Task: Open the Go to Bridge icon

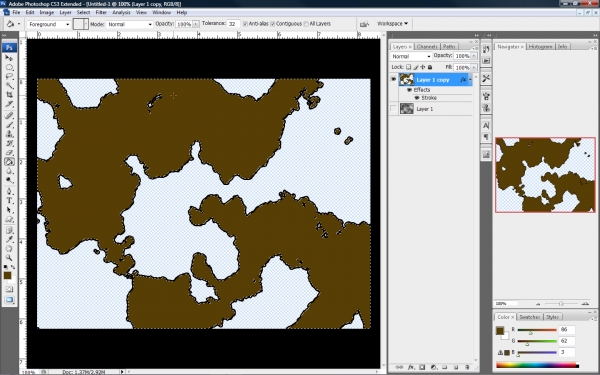Action: [364, 24]
